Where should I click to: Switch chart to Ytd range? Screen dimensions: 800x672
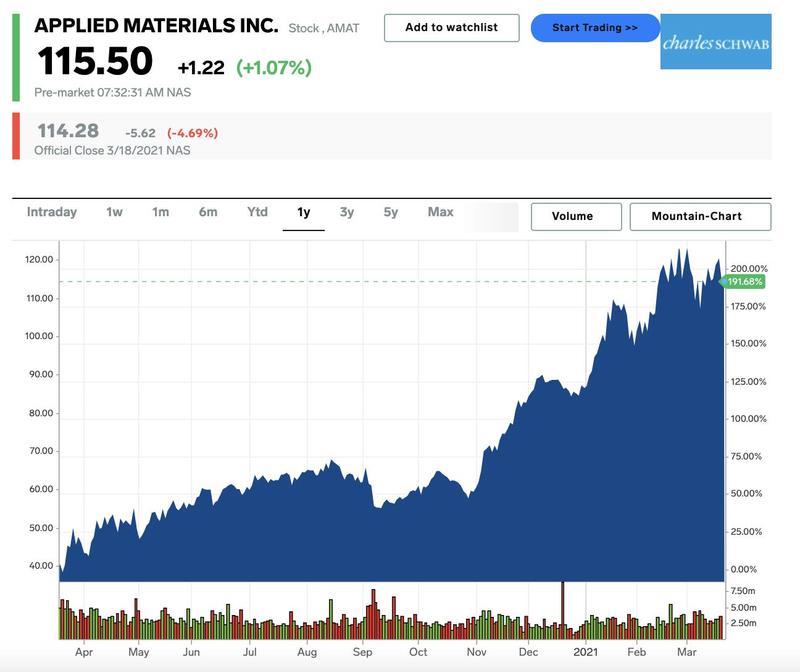(x=257, y=212)
